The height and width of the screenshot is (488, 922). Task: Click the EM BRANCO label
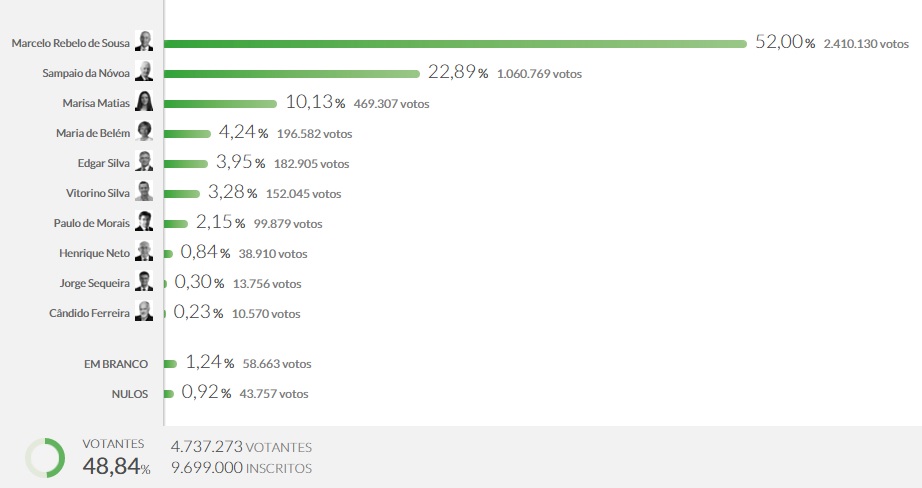[116, 364]
